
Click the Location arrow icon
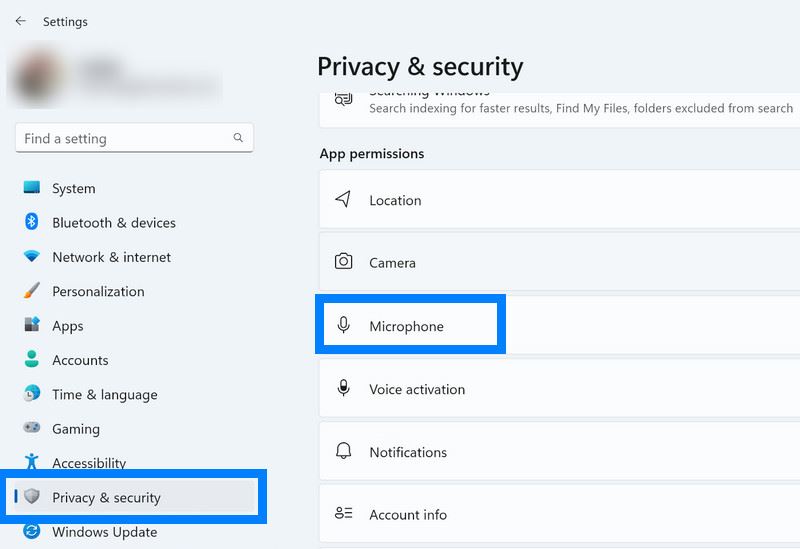pyautogui.click(x=344, y=200)
